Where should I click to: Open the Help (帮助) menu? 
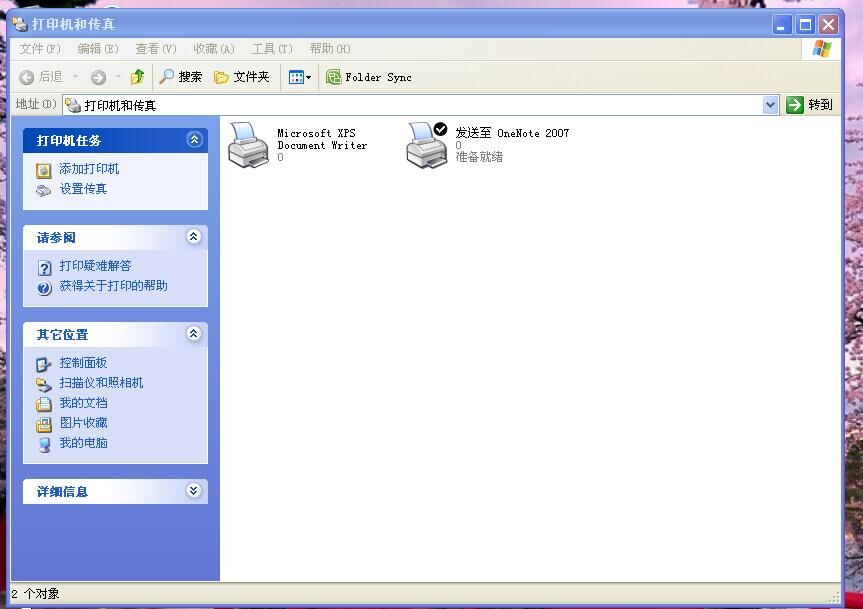330,49
